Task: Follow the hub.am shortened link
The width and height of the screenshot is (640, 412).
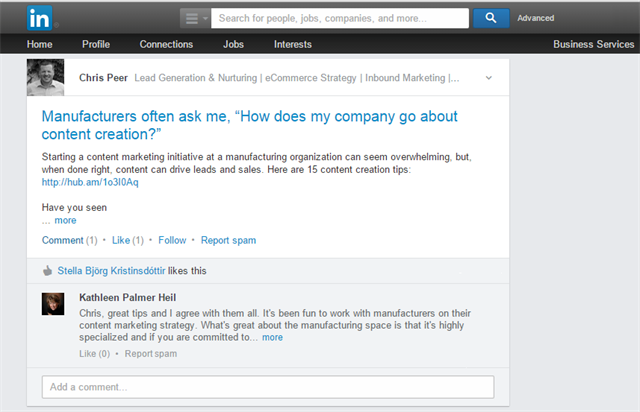Action: [90, 182]
